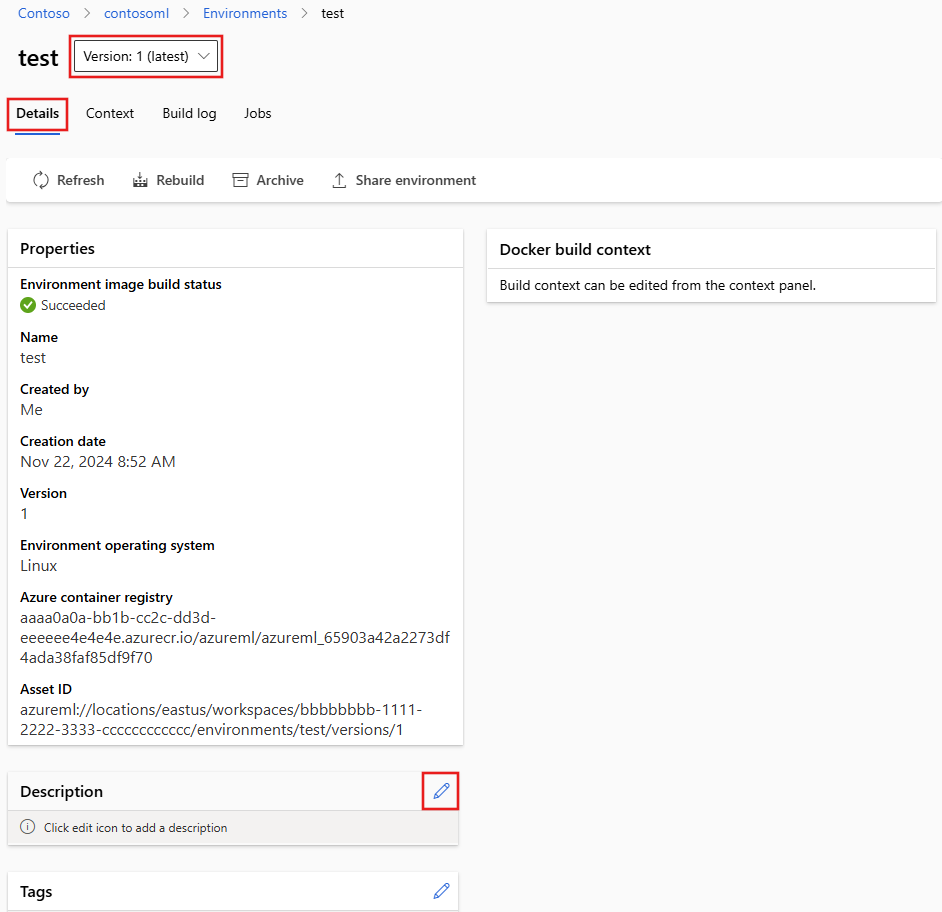The width and height of the screenshot is (942, 912).
Task: Switch to the Context tab
Action: tap(110, 113)
